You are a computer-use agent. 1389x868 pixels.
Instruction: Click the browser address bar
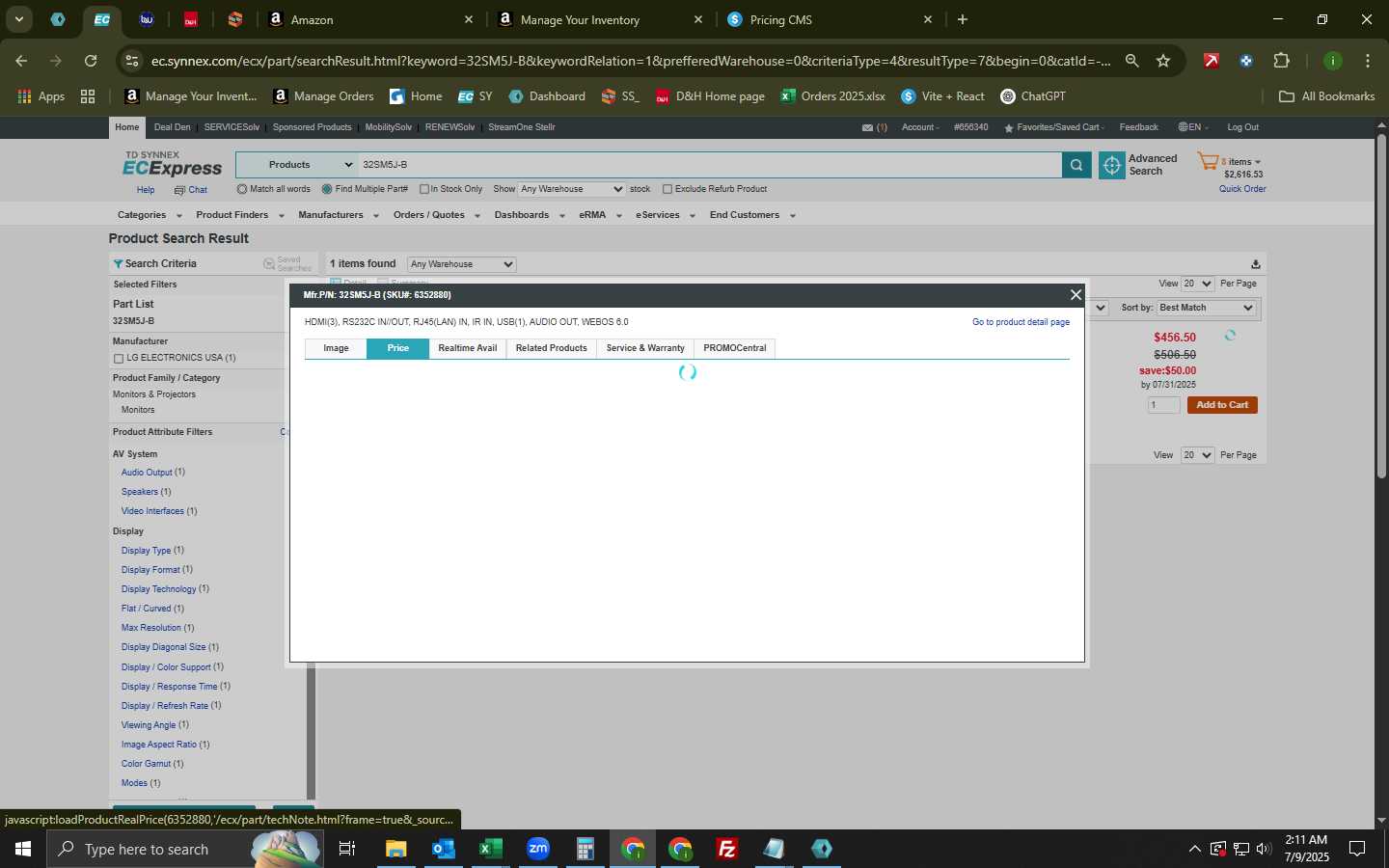tap(631, 61)
